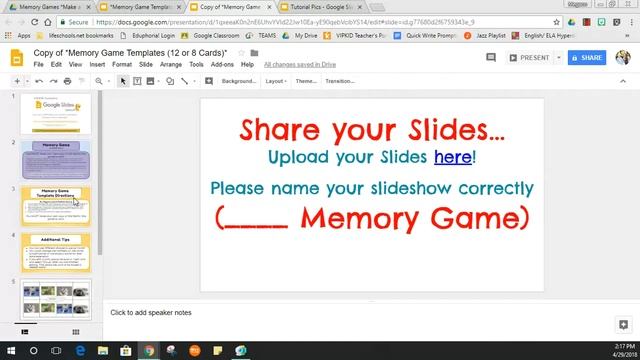Image resolution: width=640 pixels, height=360 pixels.
Task: Open the Slide menu
Action: tap(146, 64)
